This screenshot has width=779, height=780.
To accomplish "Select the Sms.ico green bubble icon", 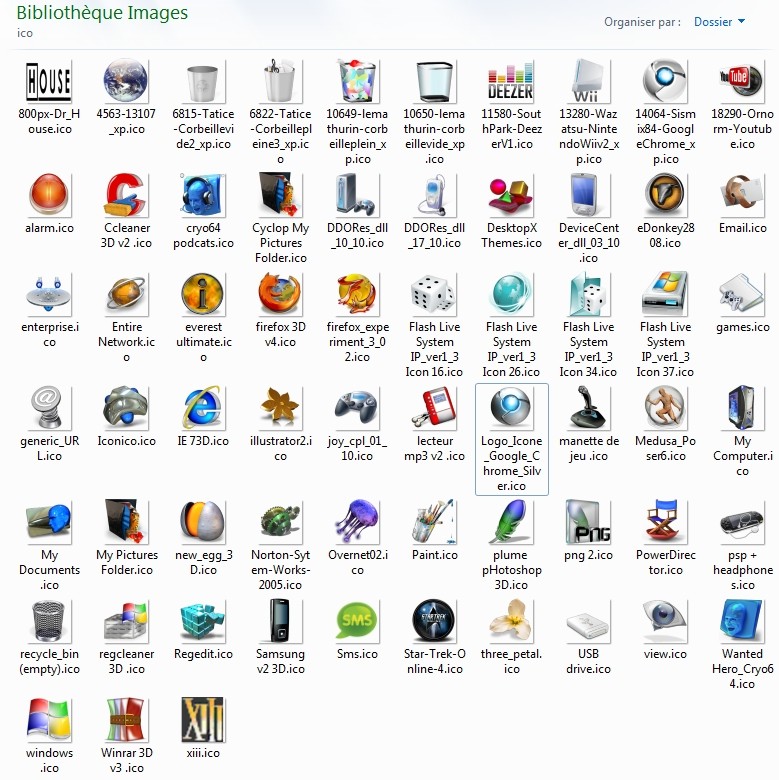I will coord(357,621).
